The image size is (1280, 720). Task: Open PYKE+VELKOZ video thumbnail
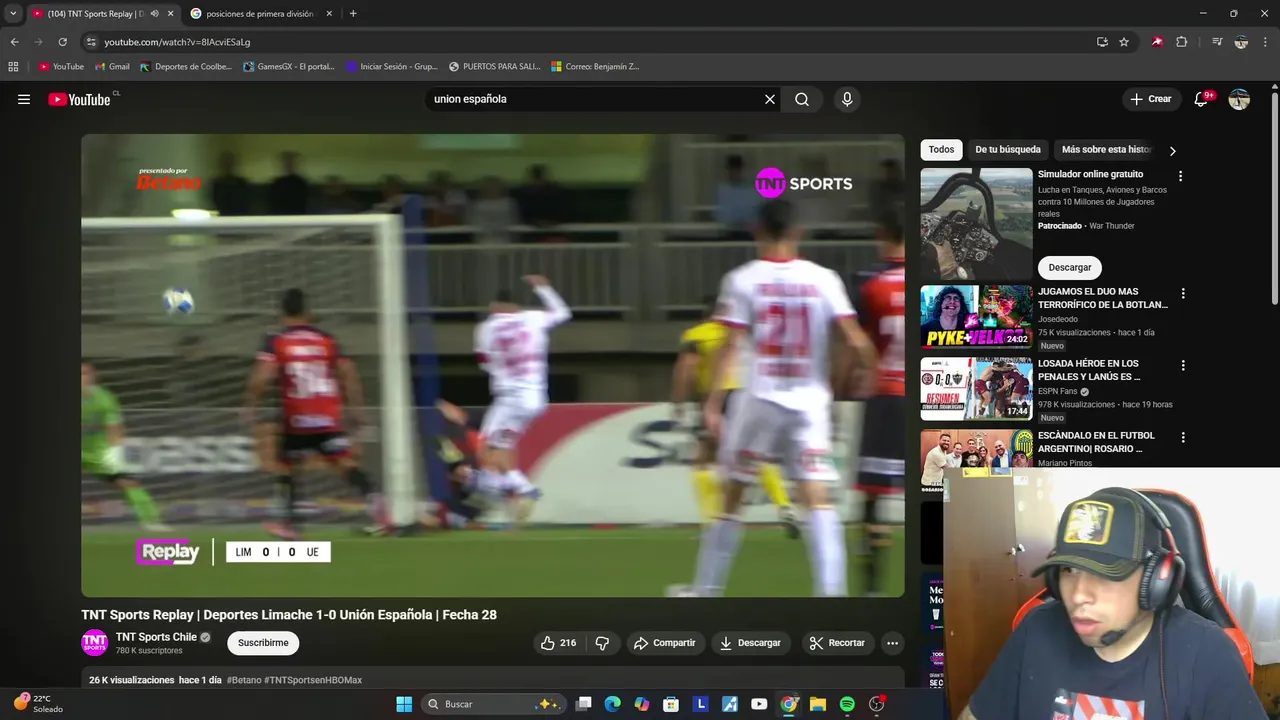coord(976,317)
